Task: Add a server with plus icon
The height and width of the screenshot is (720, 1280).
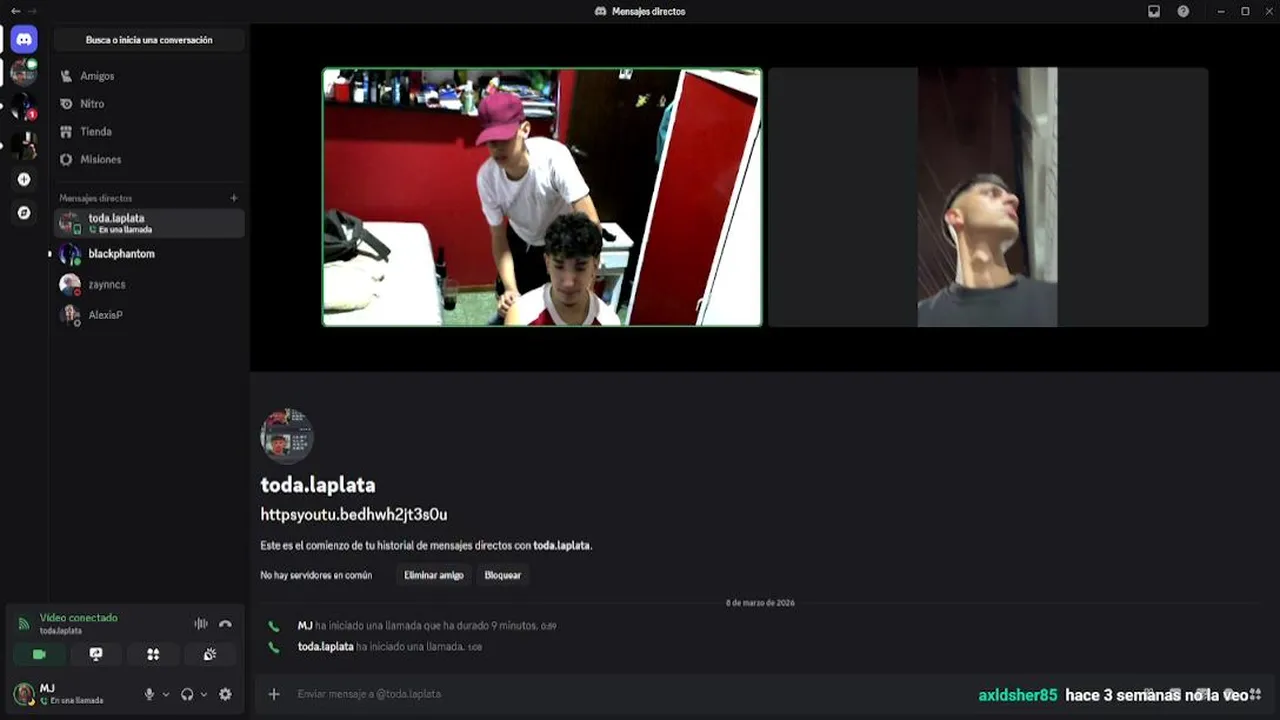Action: (x=24, y=180)
